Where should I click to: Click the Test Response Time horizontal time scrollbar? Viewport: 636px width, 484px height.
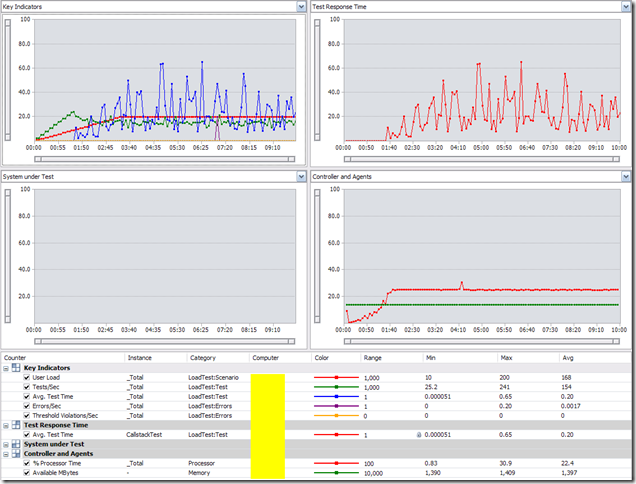click(x=482, y=159)
